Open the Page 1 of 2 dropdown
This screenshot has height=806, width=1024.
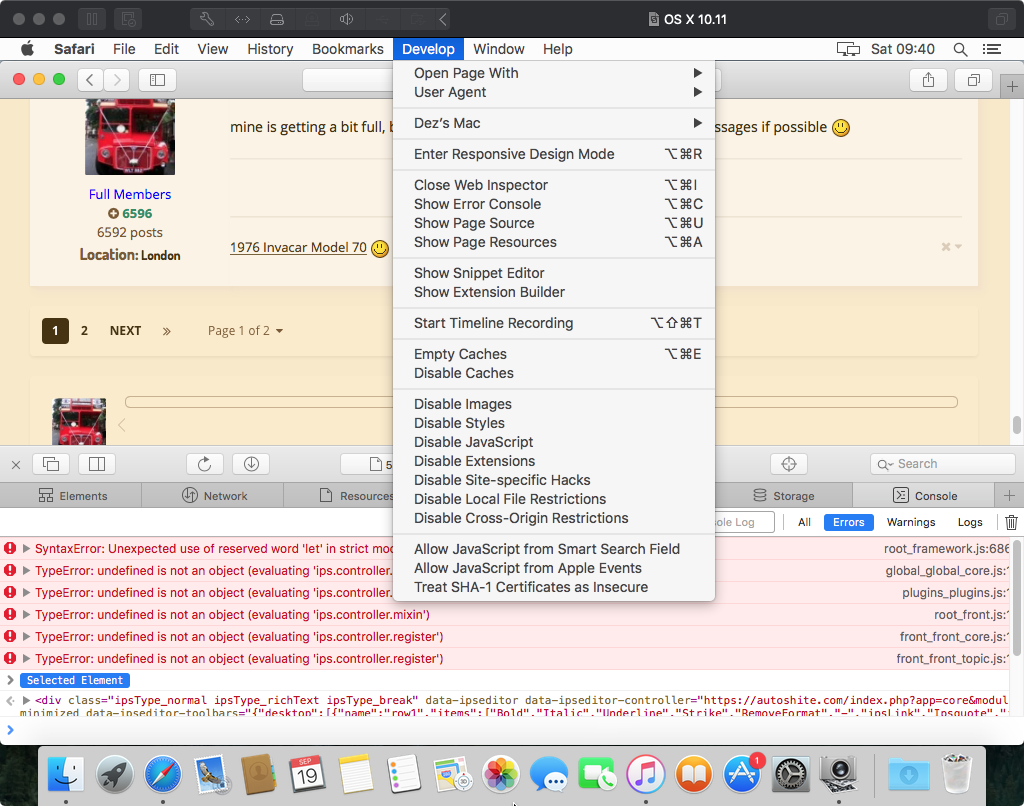click(246, 330)
